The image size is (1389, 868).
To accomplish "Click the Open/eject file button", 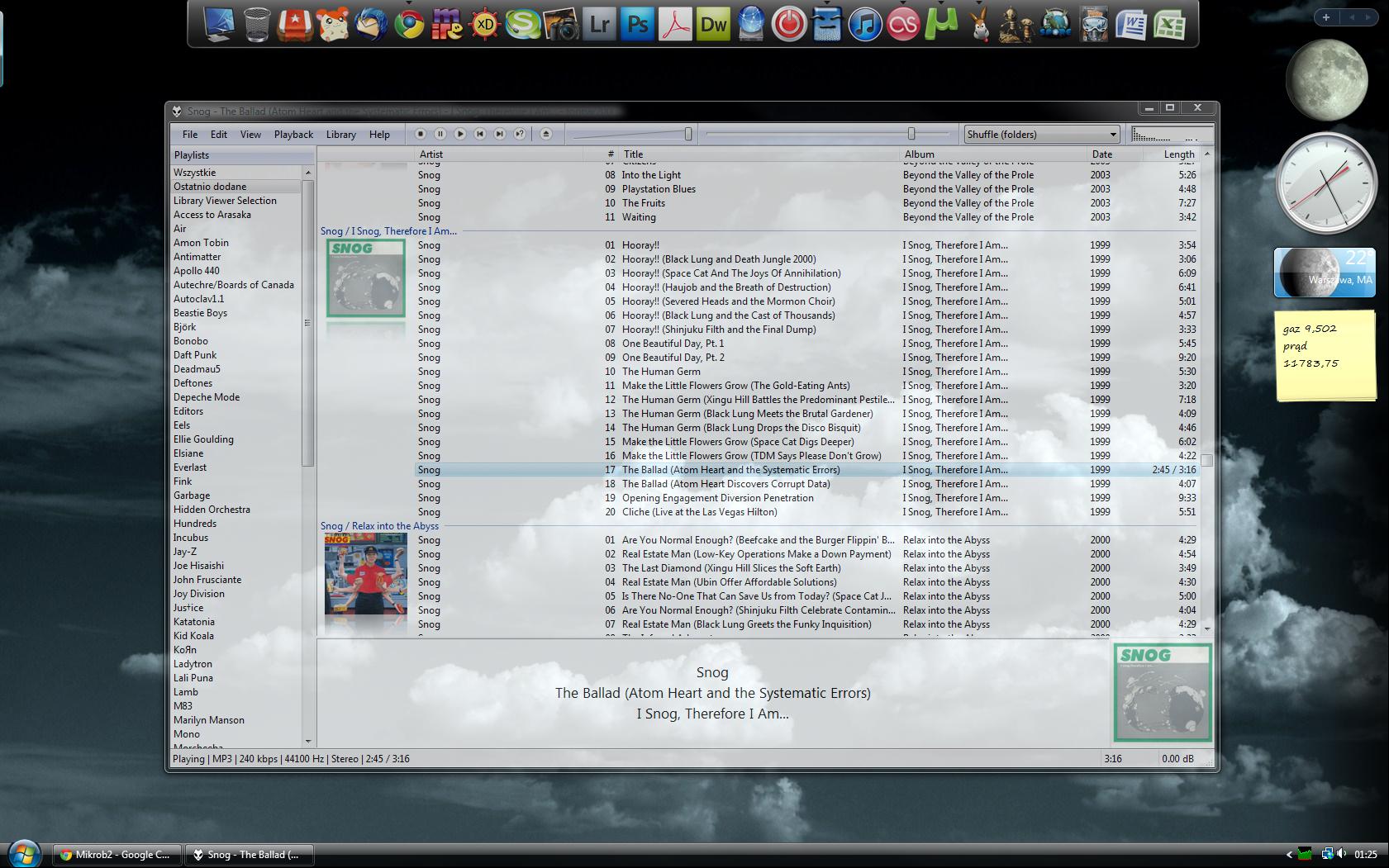I will pos(545,134).
